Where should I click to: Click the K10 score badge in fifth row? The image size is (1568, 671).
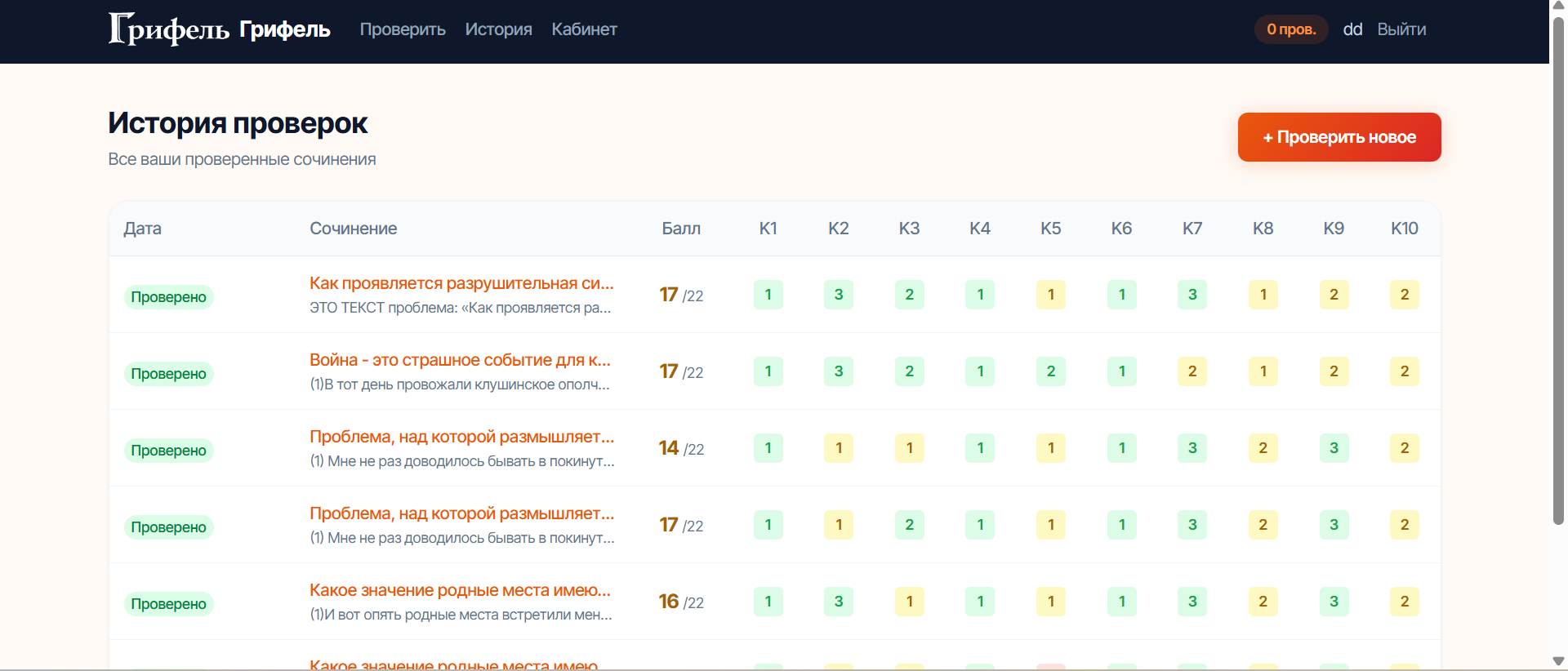[x=1405, y=602]
